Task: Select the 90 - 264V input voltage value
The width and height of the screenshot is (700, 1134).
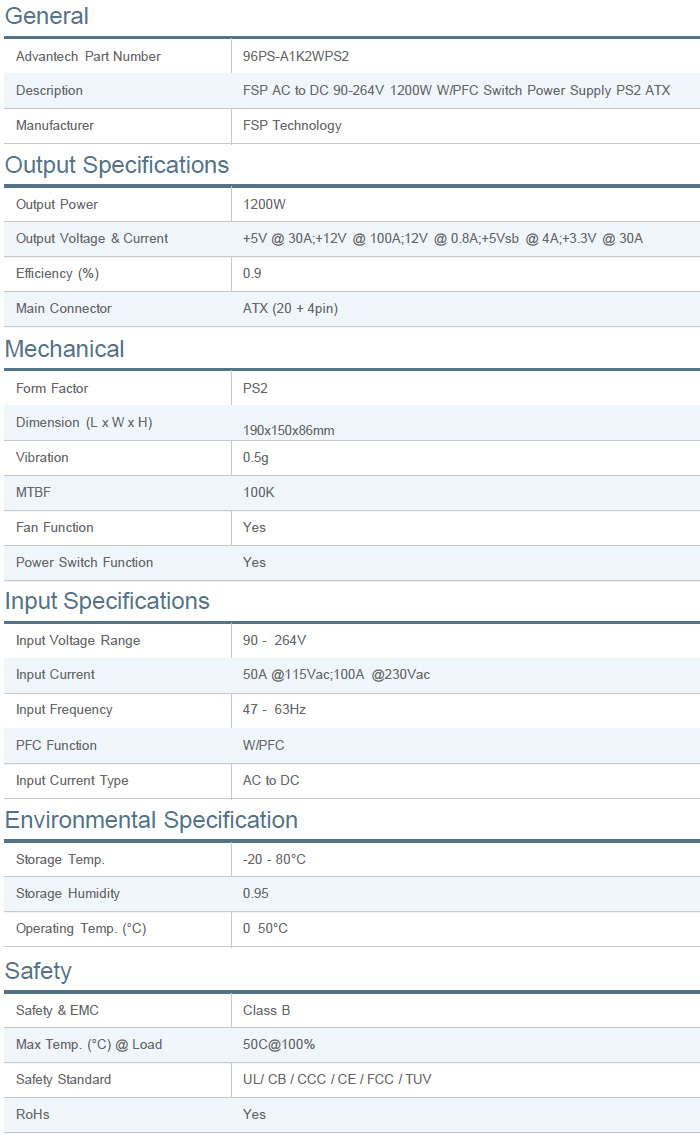Action: [274, 640]
